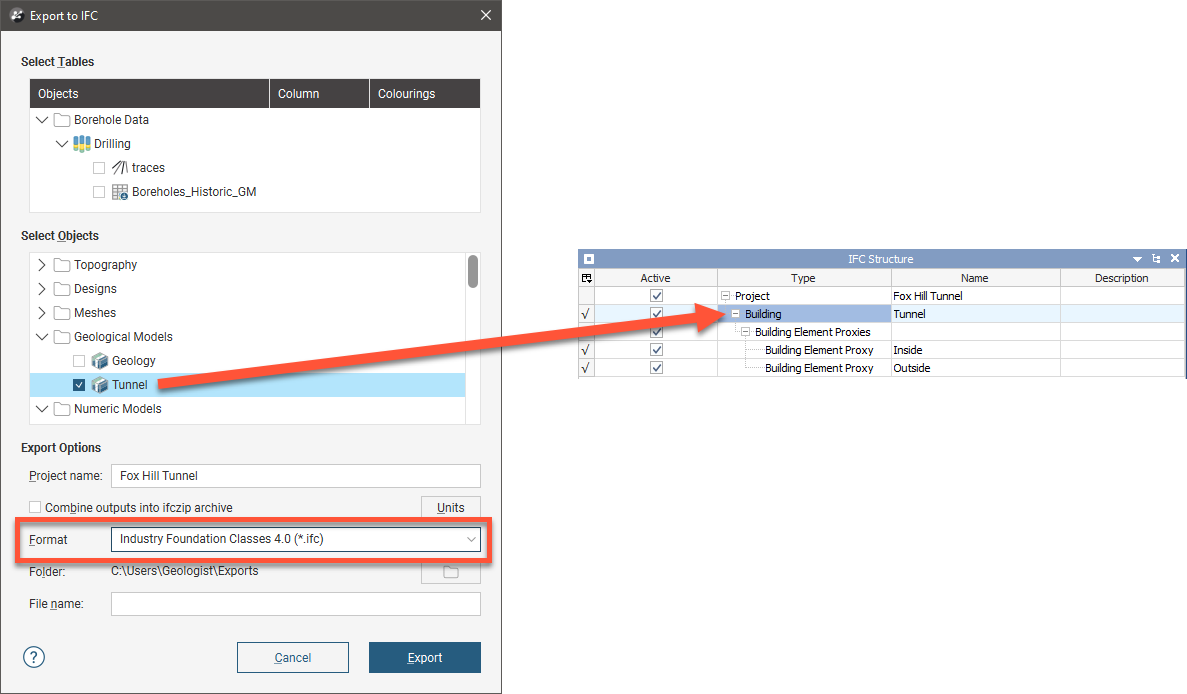Collapse the Numeric Models folder
Image resolution: width=1187 pixels, height=694 pixels.
coord(42,409)
